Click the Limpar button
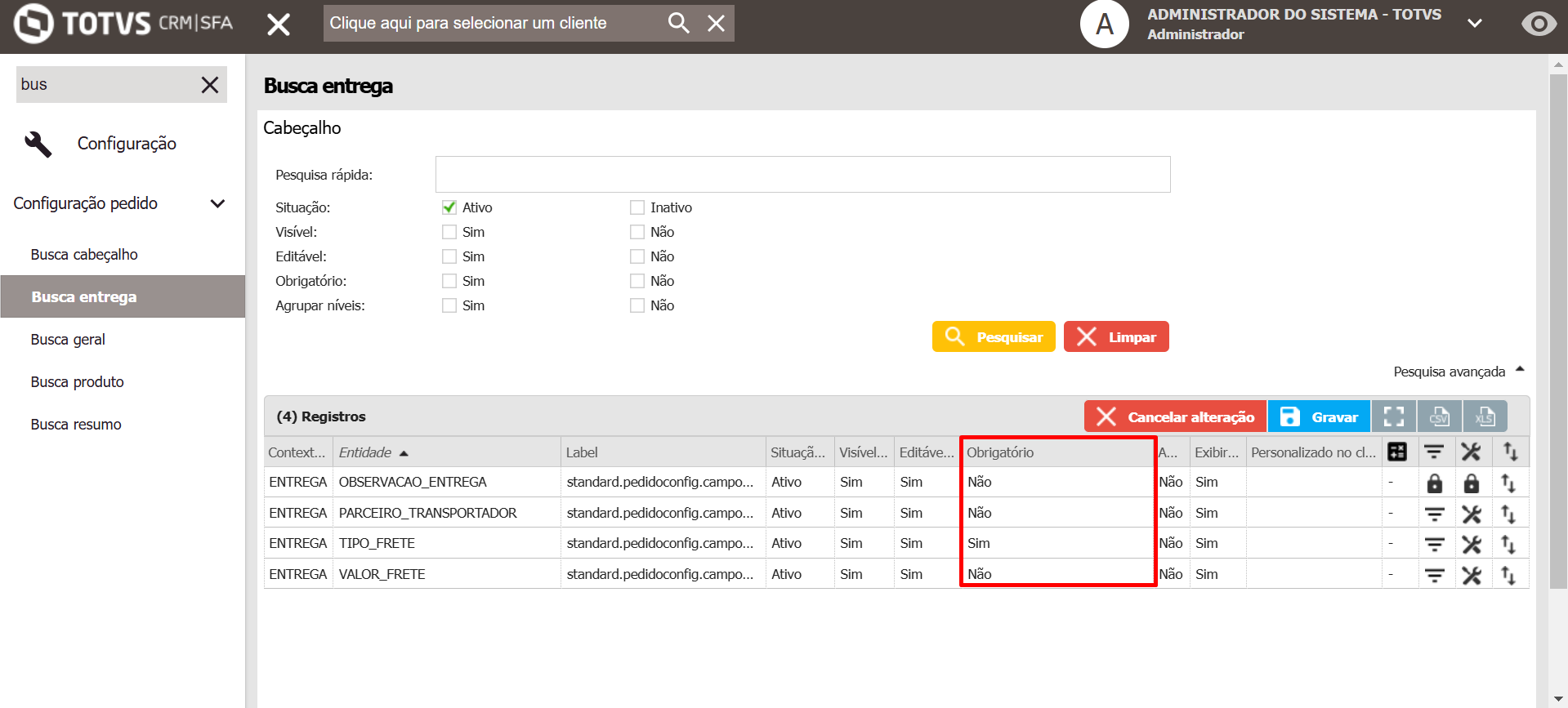Image resolution: width=1568 pixels, height=708 pixels. [x=1116, y=336]
